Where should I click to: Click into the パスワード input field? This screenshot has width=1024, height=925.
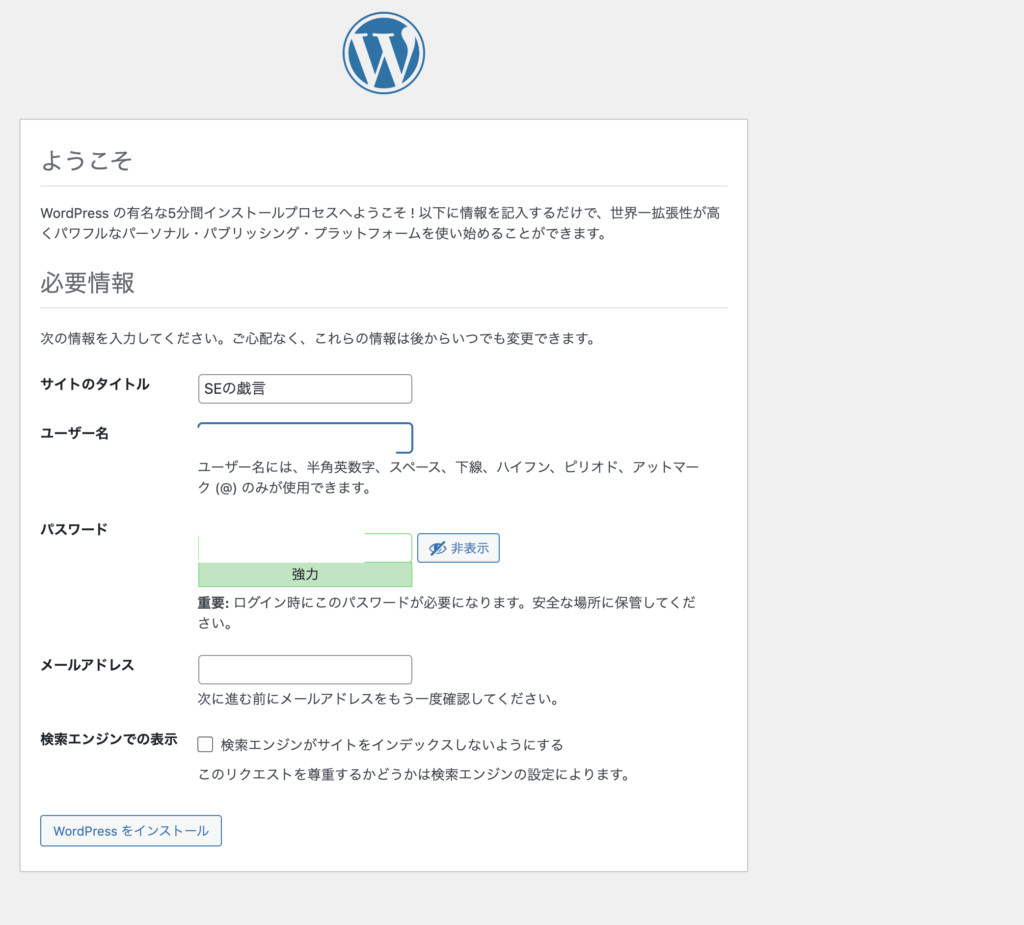point(305,547)
